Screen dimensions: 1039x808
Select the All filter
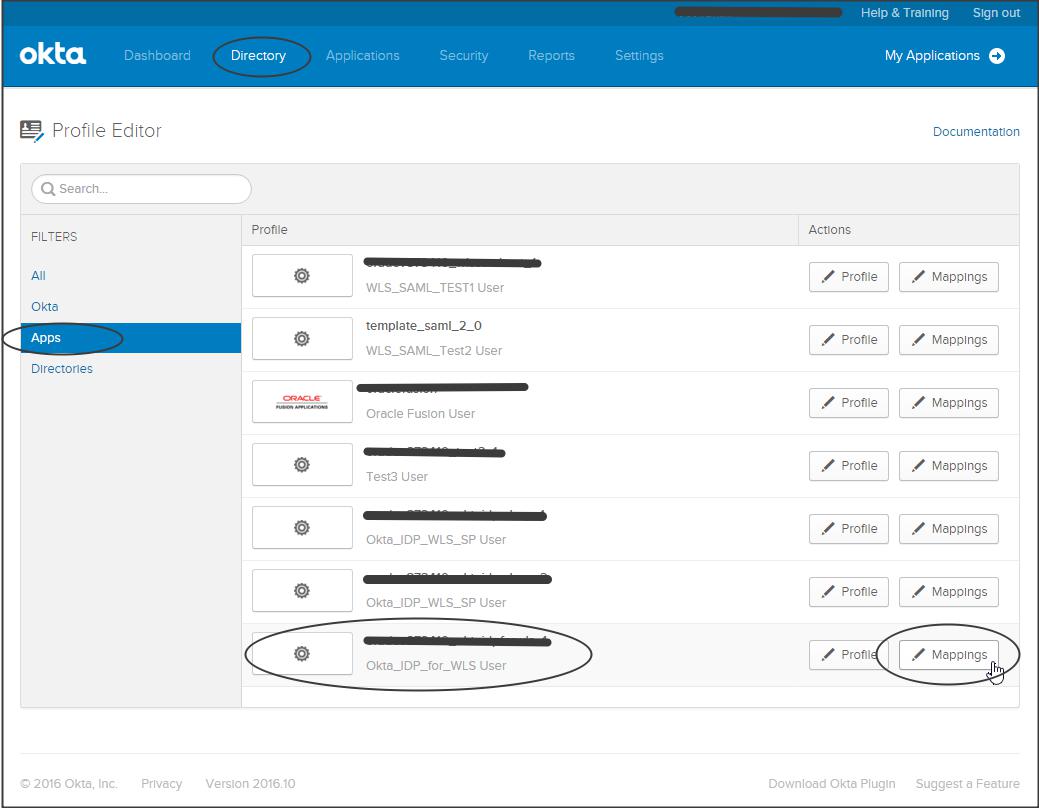38,276
